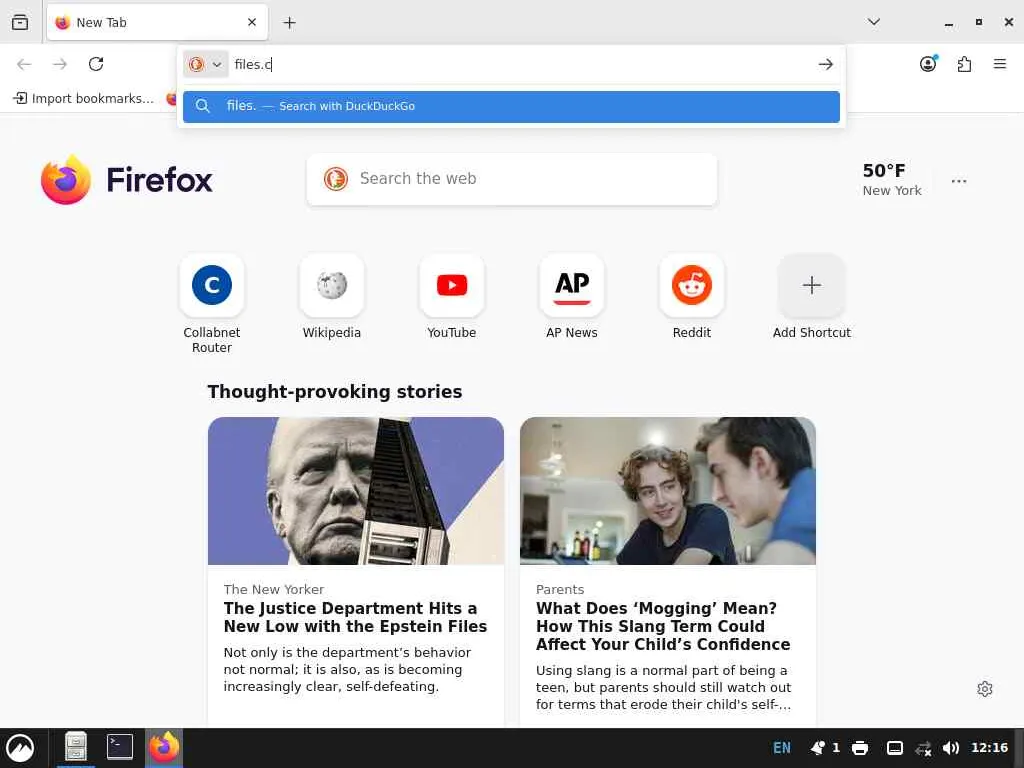Open the notifications bell in tray

click(818, 748)
